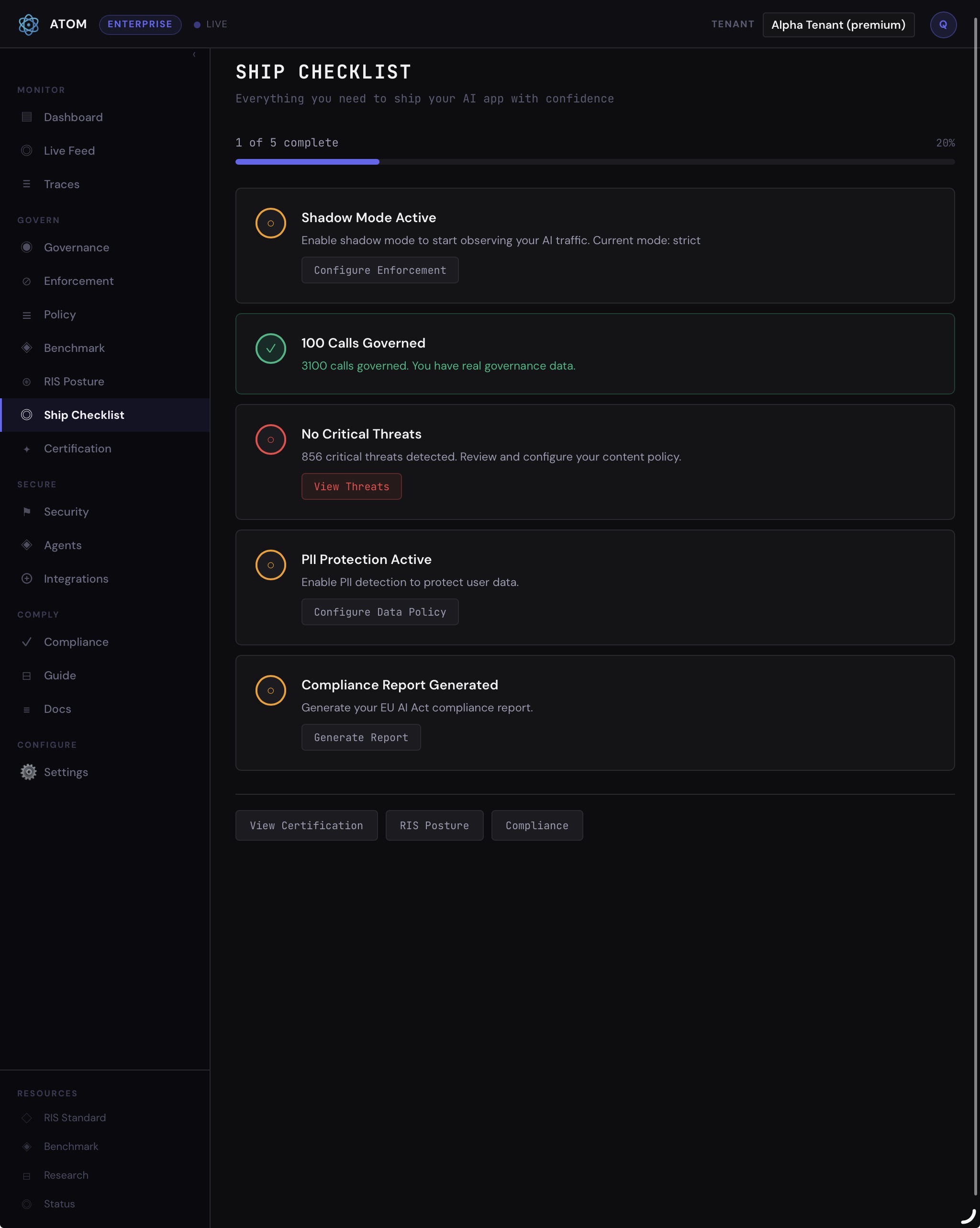Click the Integrations plus-circle icon
980x1228 pixels.
click(27, 579)
